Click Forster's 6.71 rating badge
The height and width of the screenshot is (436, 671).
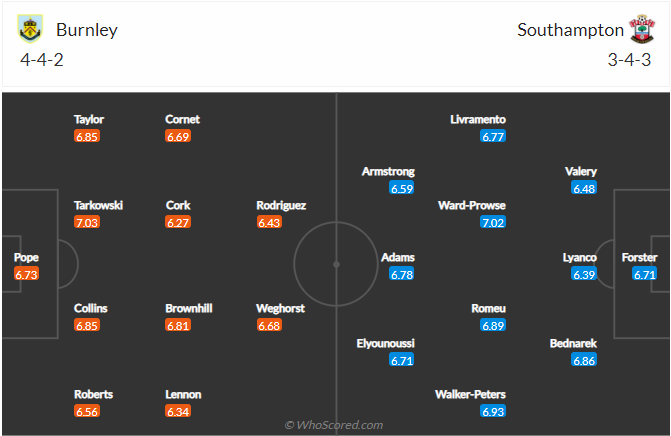coord(645,274)
